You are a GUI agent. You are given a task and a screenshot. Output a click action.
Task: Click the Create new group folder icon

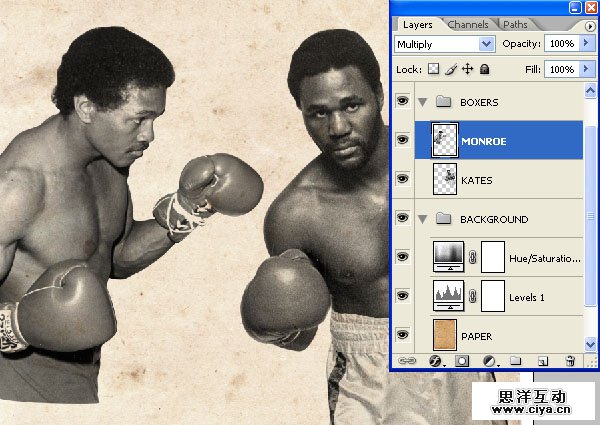click(x=515, y=360)
